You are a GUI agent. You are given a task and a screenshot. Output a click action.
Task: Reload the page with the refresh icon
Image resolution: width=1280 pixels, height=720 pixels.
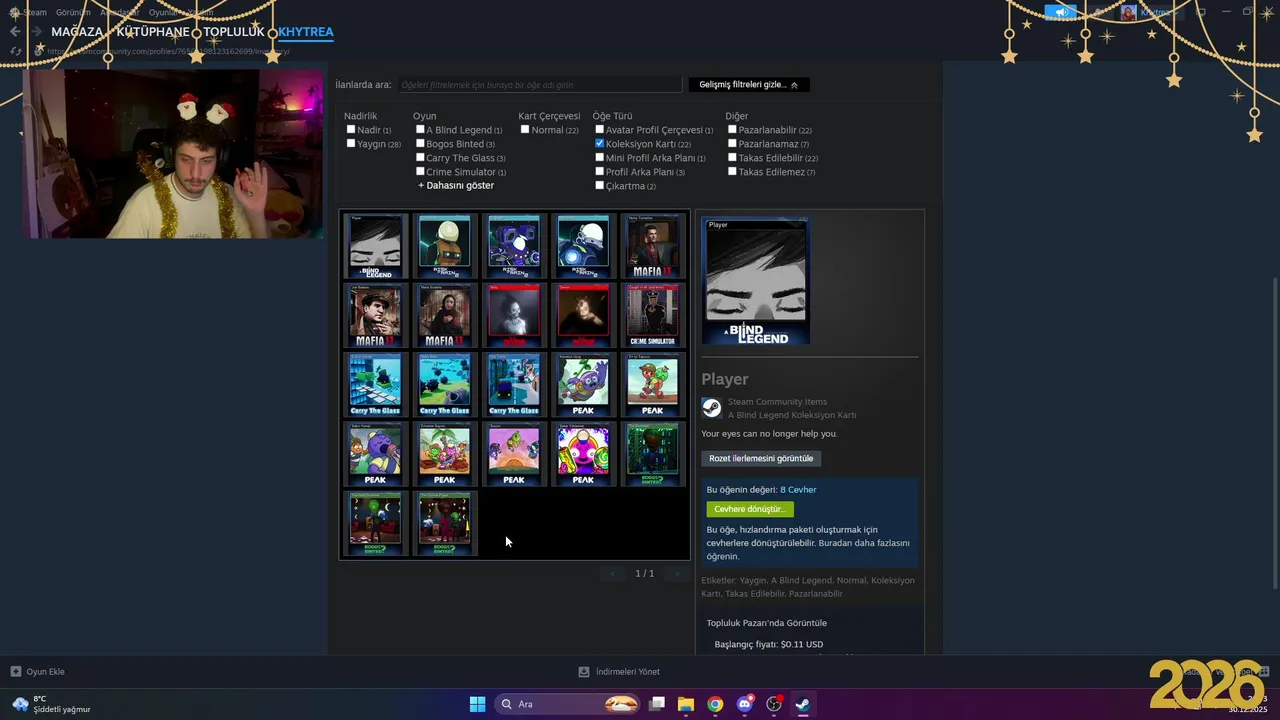pos(16,51)
